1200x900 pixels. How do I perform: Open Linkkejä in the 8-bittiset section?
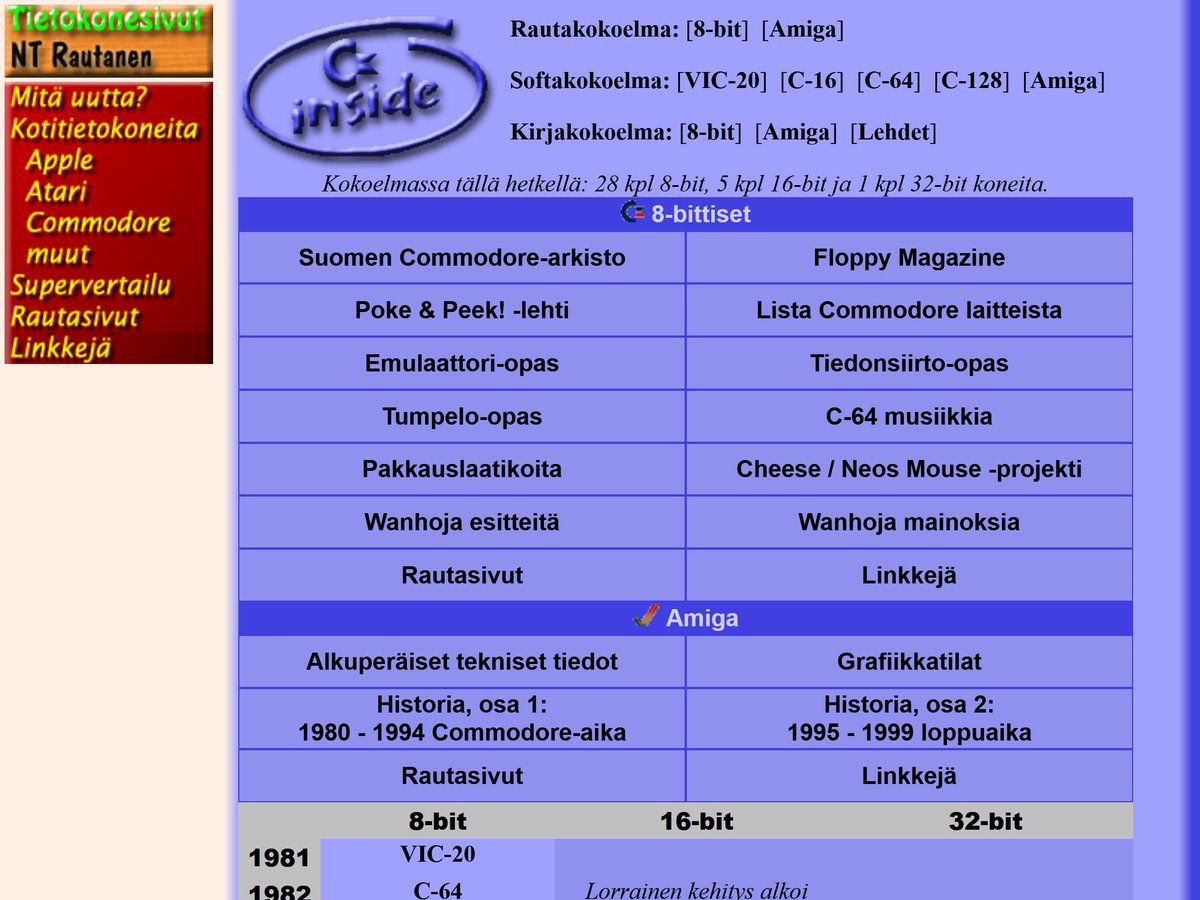click(909, 575)
